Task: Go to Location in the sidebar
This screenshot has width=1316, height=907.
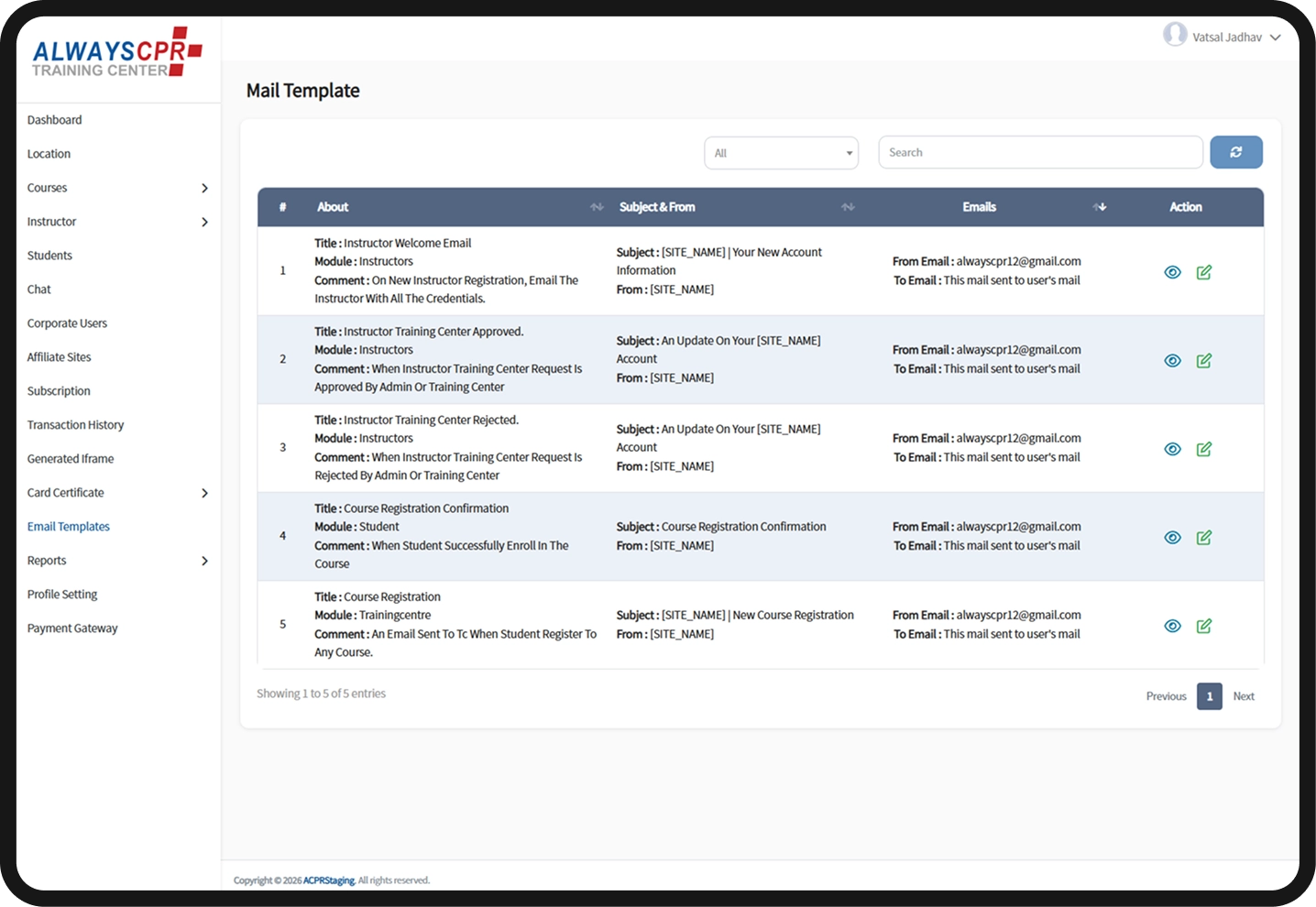Action: click(49, 154)
